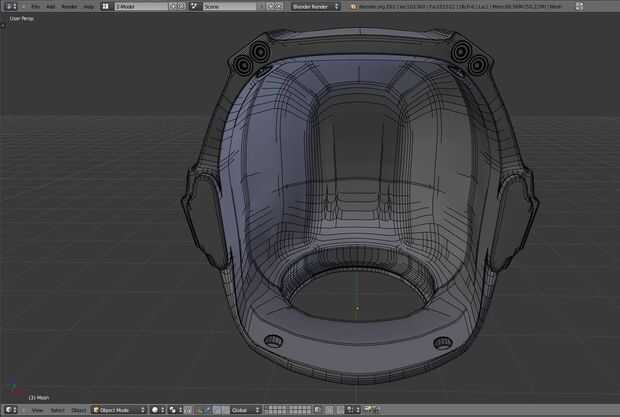Click the User Persp view label
Image resolution: width=620 pixels, height=417 pixels.
point(21,19)
